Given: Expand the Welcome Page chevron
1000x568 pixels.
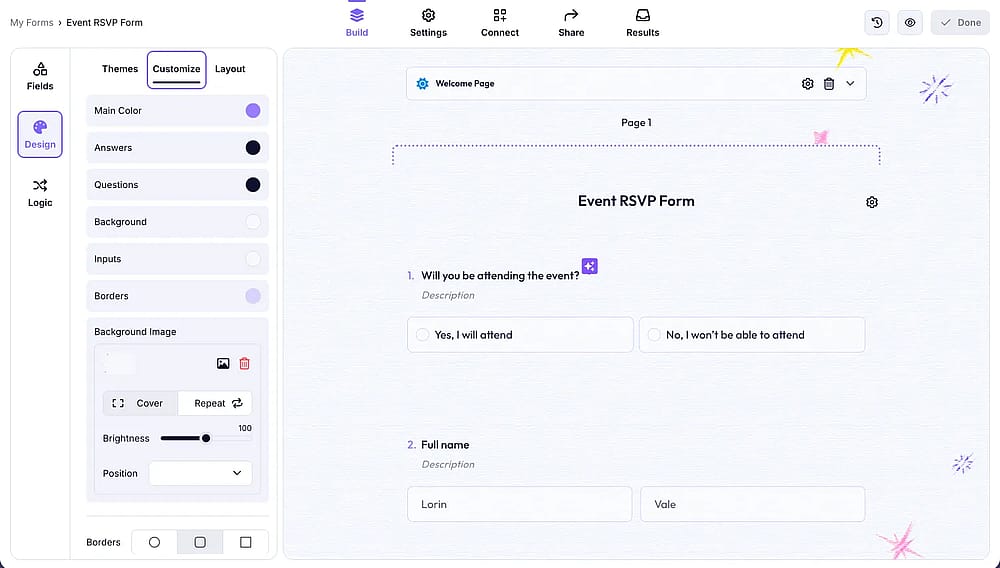Looking at the screenshot, I should pyautogui.click(x=850, y=84).
